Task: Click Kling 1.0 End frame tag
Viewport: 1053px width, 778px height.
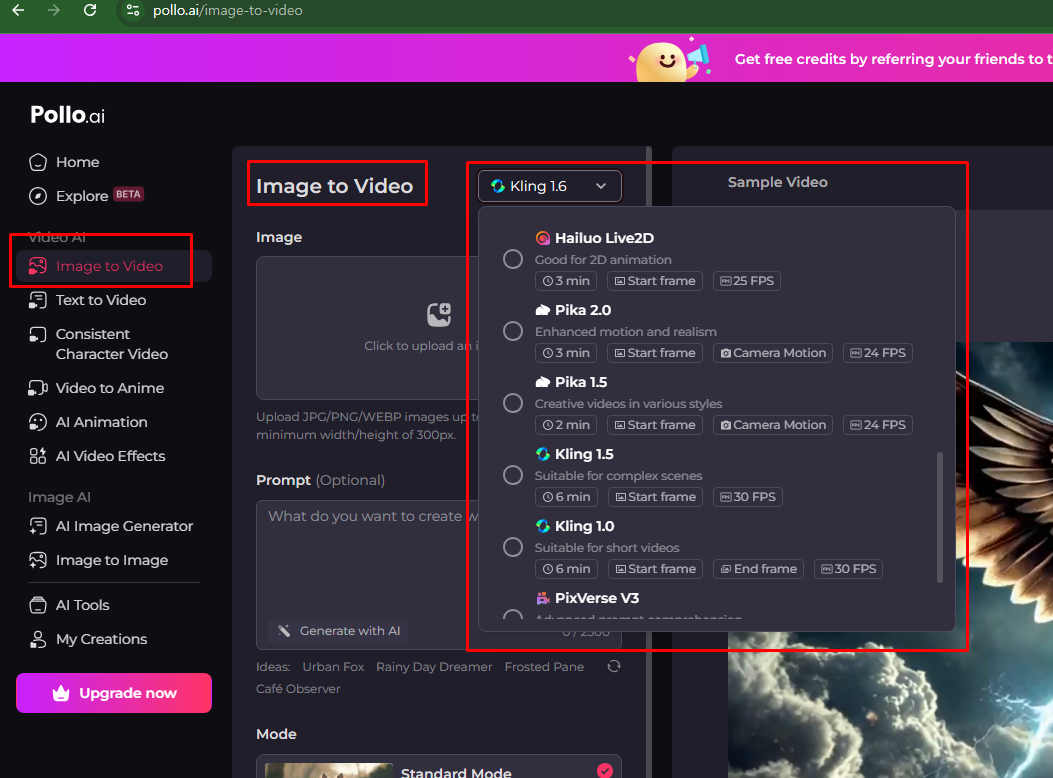Action: pyautogui.click(x=759, y=569)
